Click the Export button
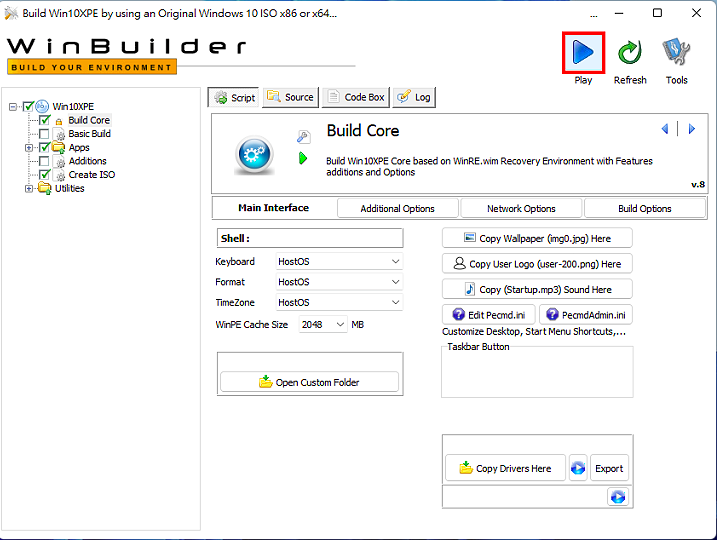The width and height of the screenshot is (725, 548). (x=609, y=468)
